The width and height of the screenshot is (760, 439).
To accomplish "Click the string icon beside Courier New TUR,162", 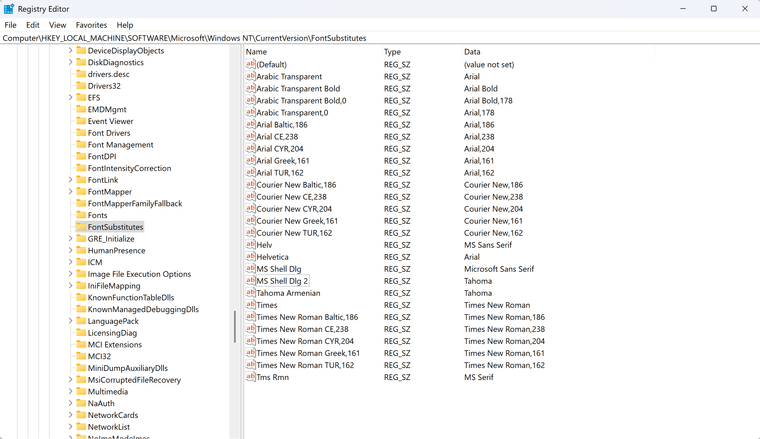I will tap(251, 233).
